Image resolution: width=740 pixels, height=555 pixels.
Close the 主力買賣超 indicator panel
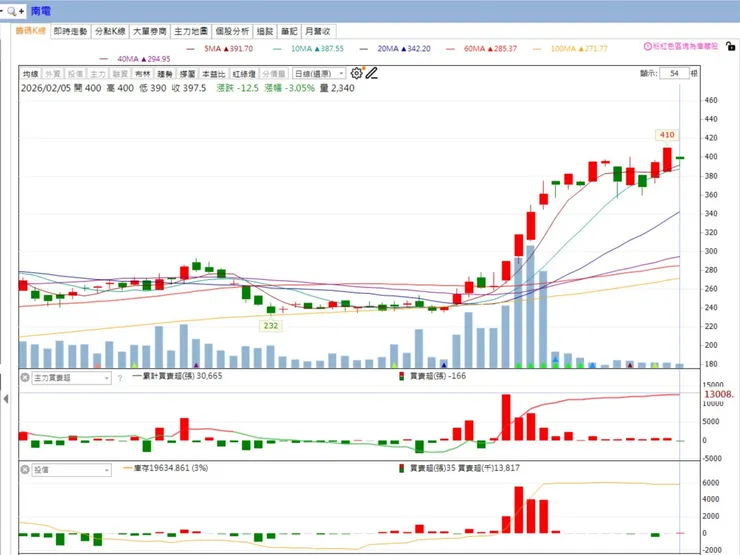[25, 378]
